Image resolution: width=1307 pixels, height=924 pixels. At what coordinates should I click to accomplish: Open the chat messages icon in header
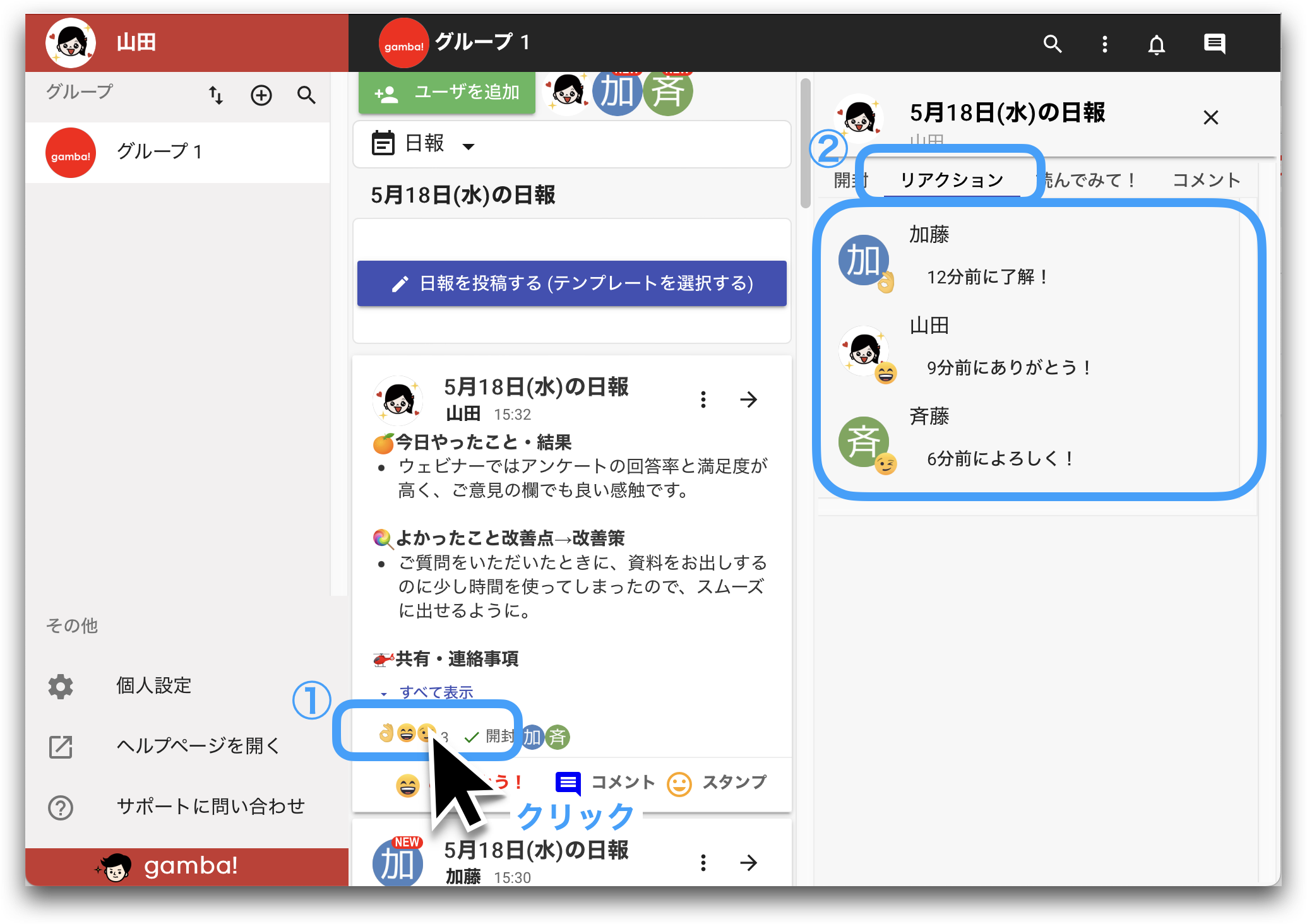1214,44
